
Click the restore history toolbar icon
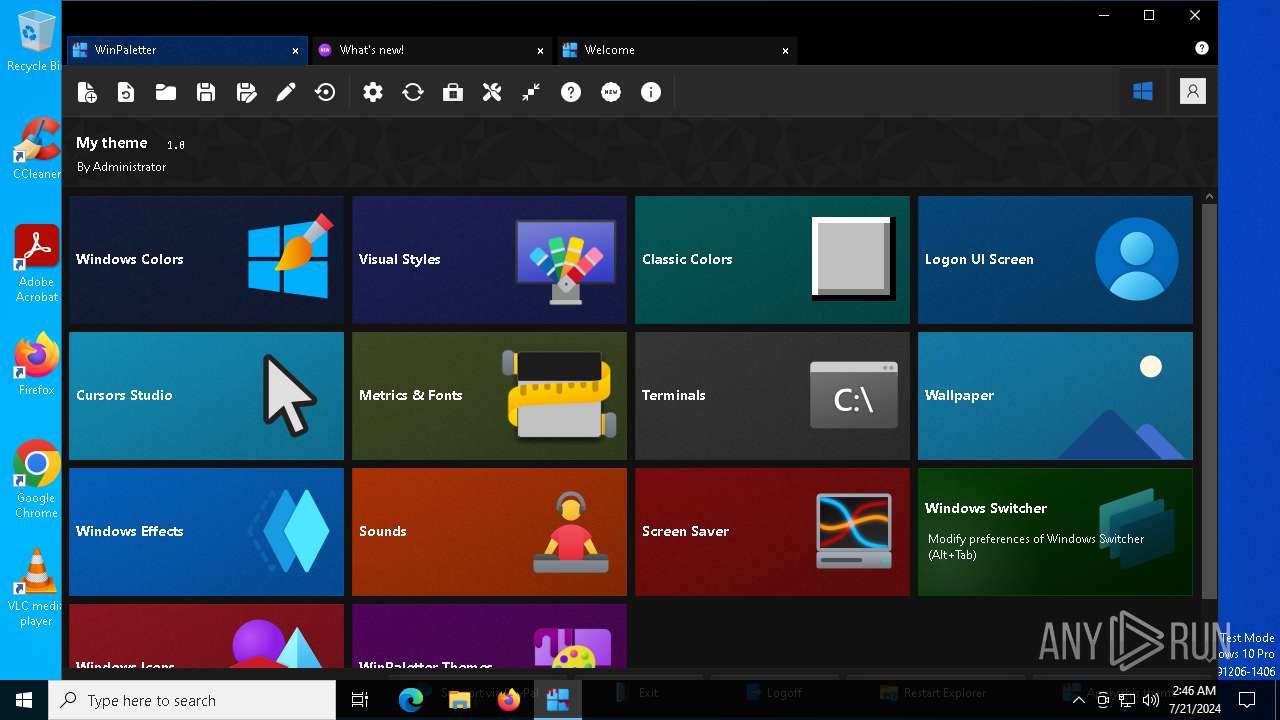325,92
